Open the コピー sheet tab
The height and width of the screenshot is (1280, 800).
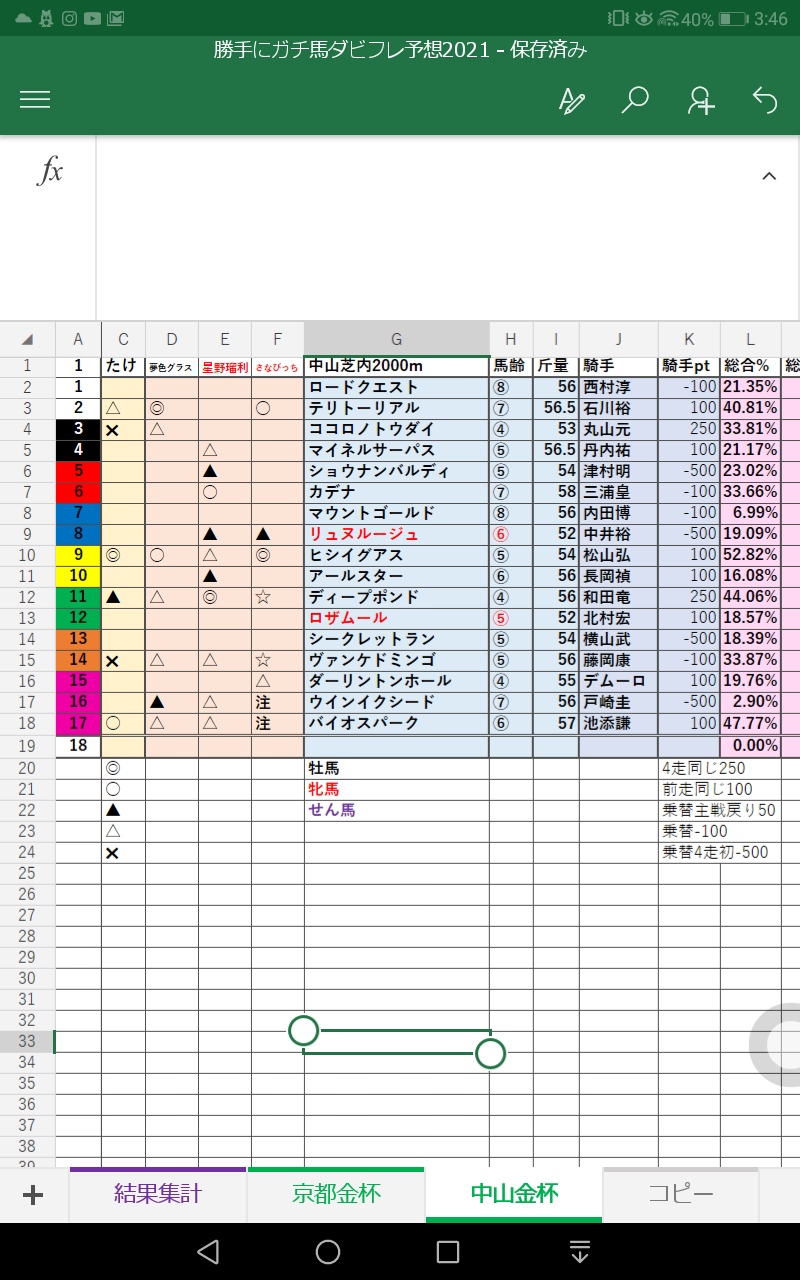coord(681,1194)
